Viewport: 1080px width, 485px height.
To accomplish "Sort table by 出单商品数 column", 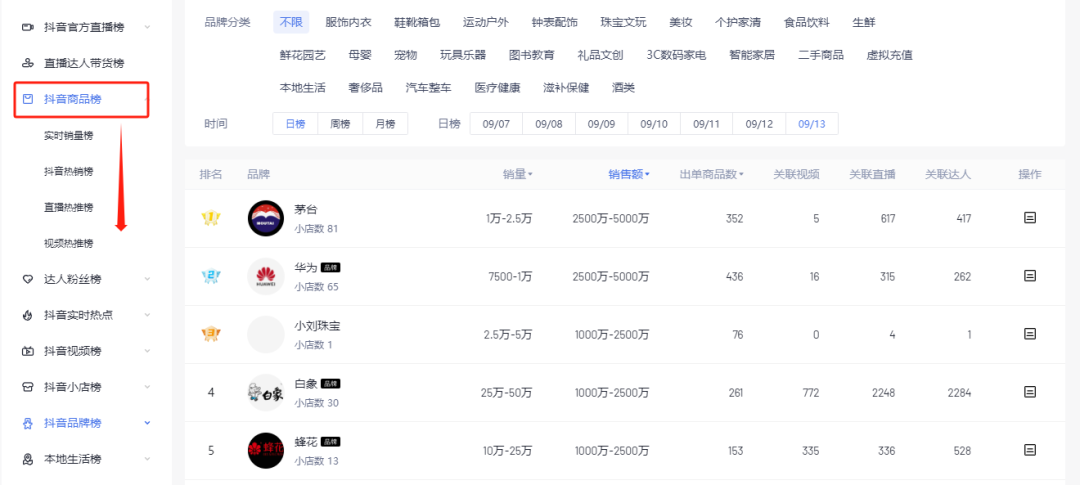I will click(712, 174).
